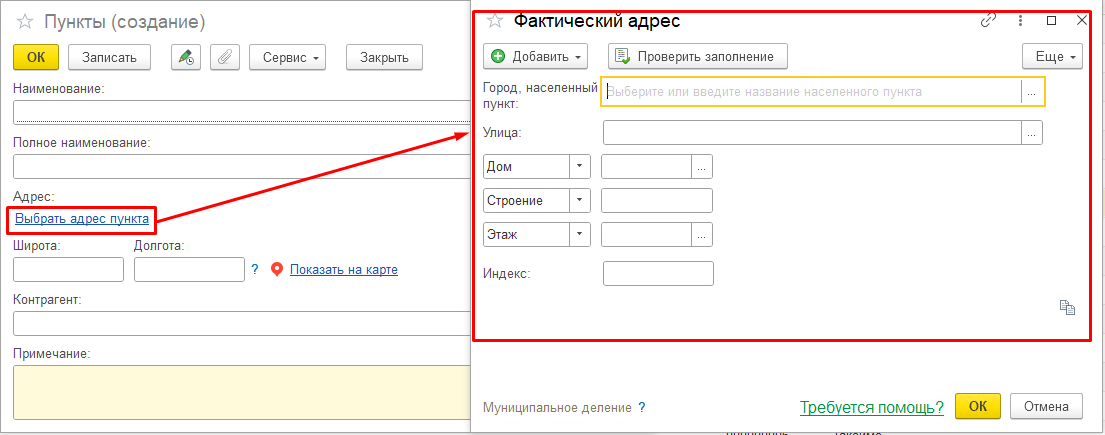Image resolution: width=1105 pixels, height=435 pixels.
Task: Expand the Дом type dropdown arrow
Action: click(x=580, y=166)
